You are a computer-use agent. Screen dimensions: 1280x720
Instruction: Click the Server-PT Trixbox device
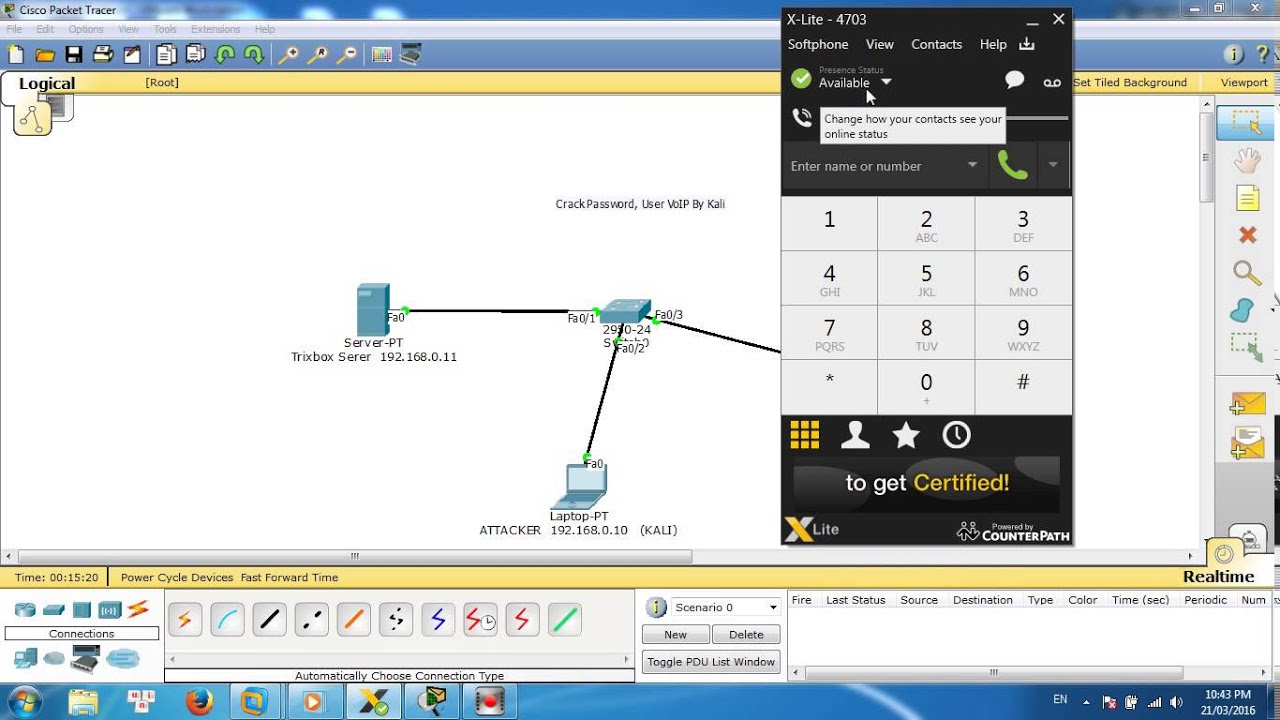tap(373, 310)
